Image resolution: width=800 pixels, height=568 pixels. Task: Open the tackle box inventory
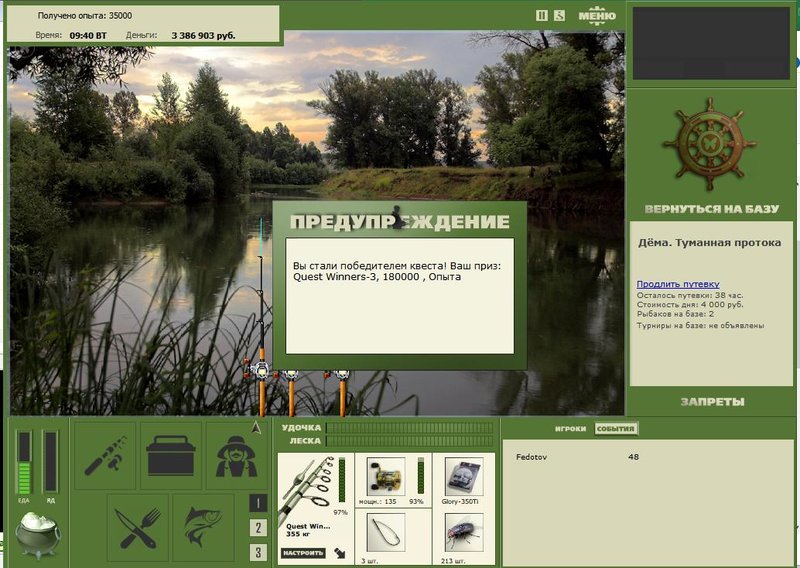point(170,455)
